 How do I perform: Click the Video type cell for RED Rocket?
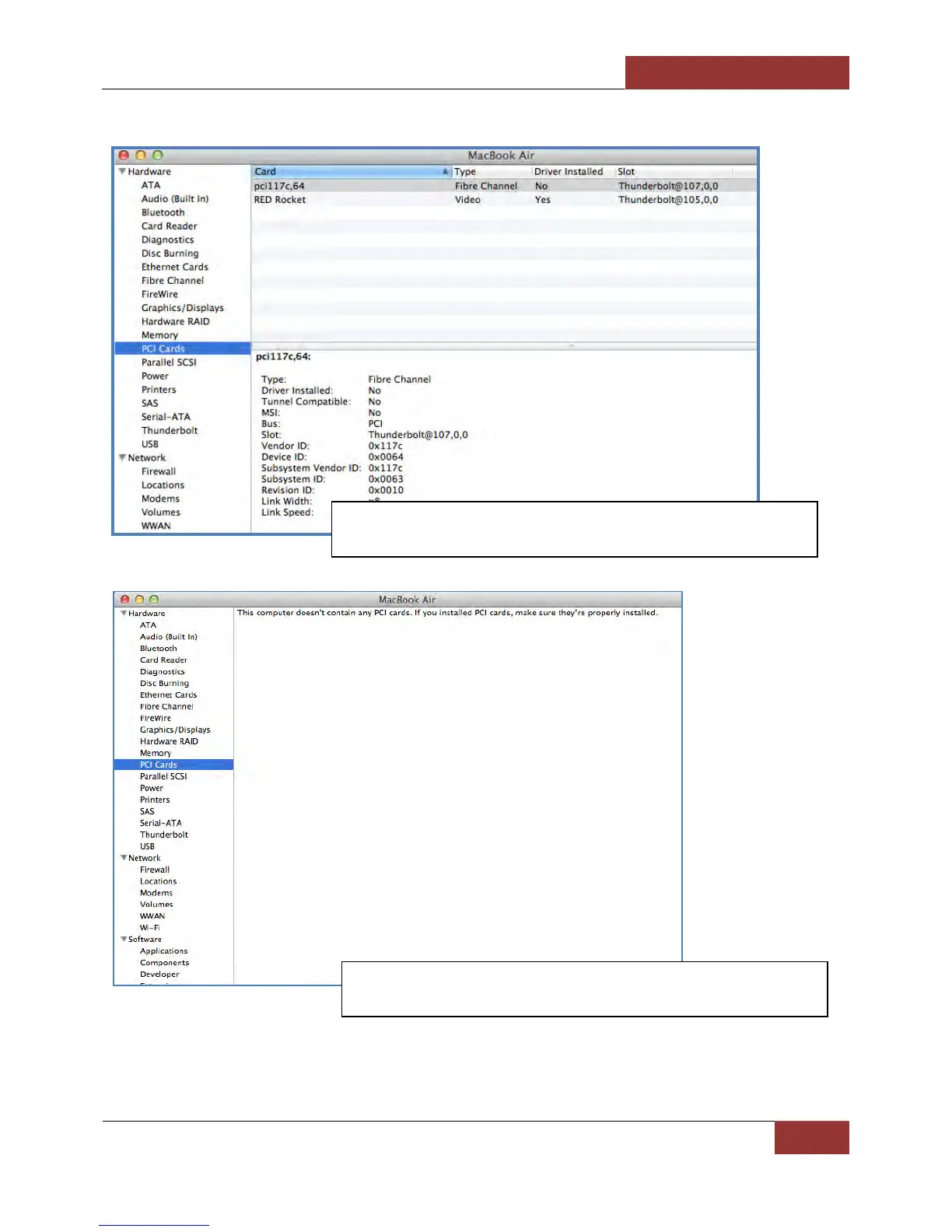point(467,200)
